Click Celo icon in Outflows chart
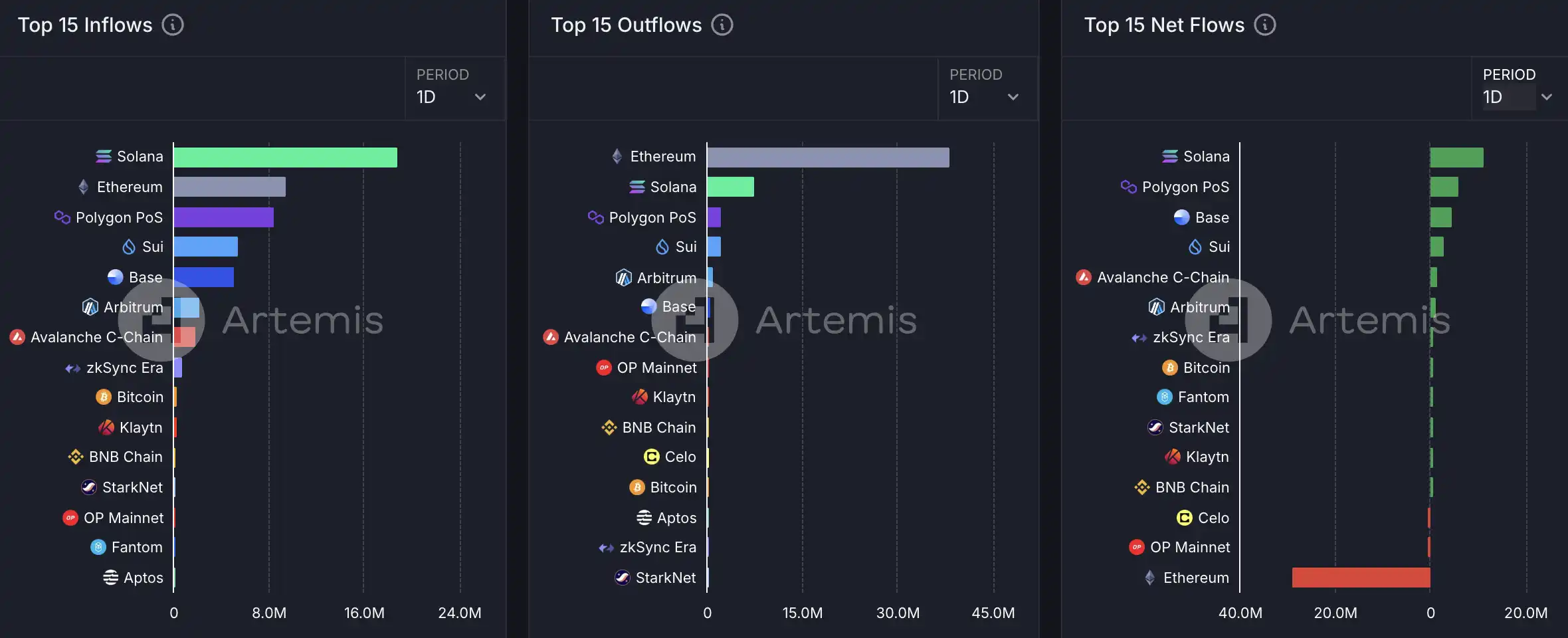The height and width of the screenshot is (638, 1568). coord(652,457)
